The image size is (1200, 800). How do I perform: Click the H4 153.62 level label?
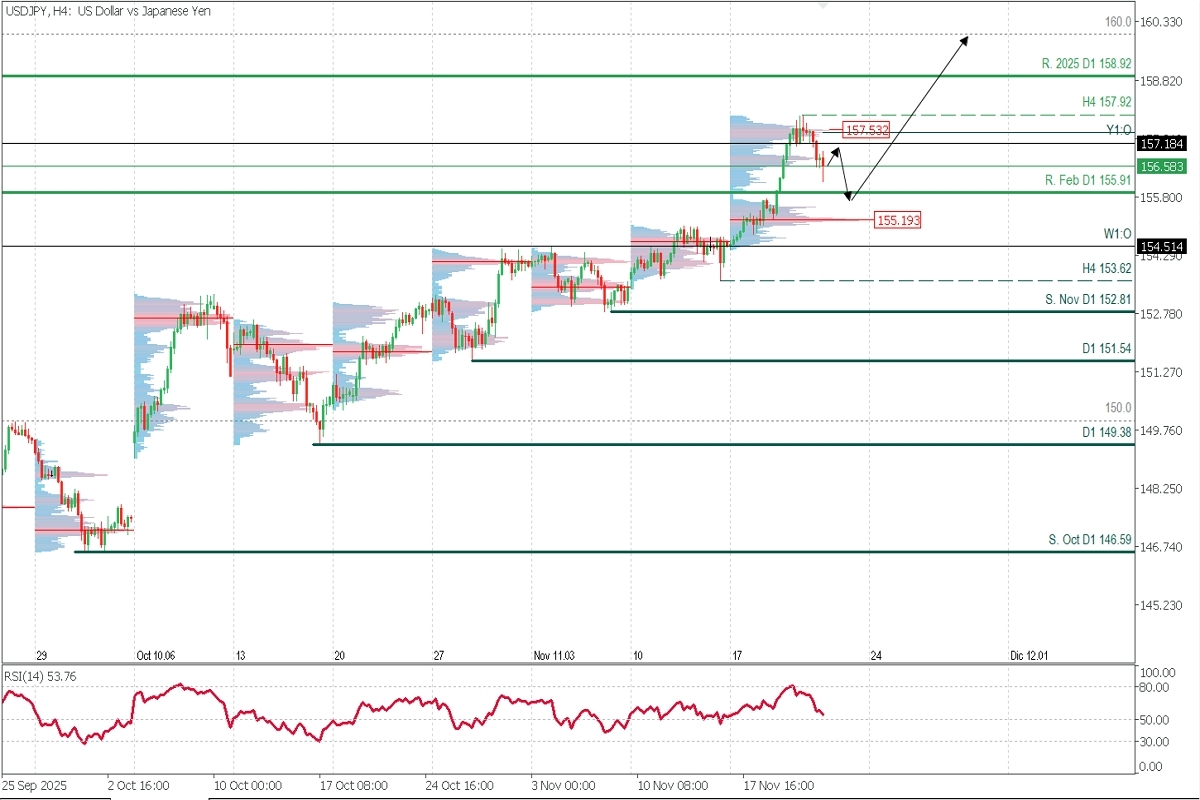1106,269
